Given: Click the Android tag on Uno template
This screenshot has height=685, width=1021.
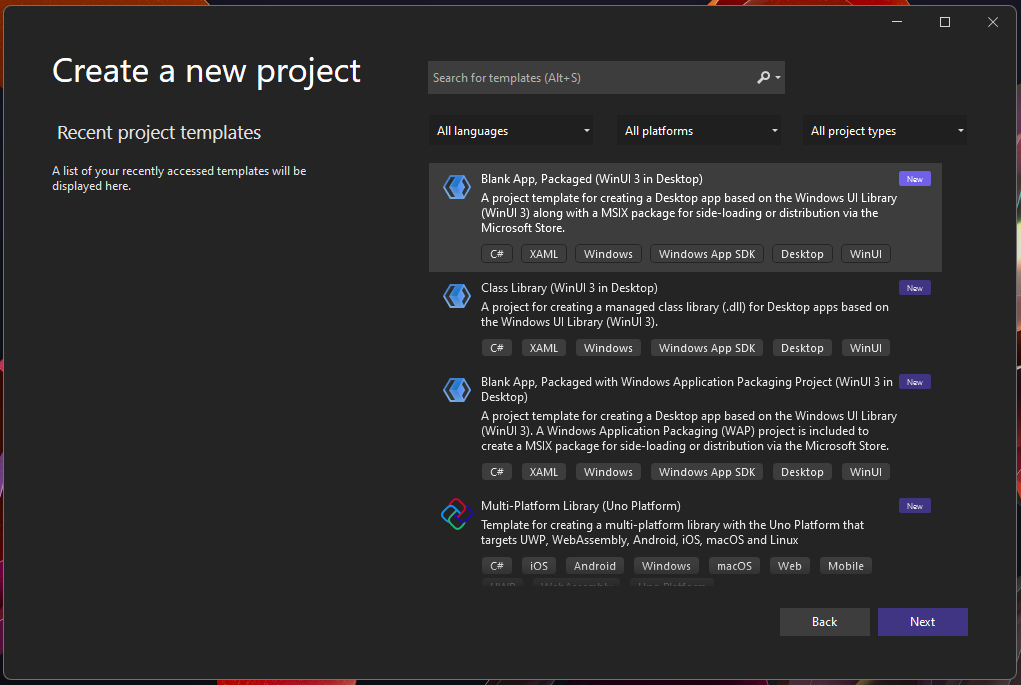Looking at the screenshot, I should [x=594, y=566].
